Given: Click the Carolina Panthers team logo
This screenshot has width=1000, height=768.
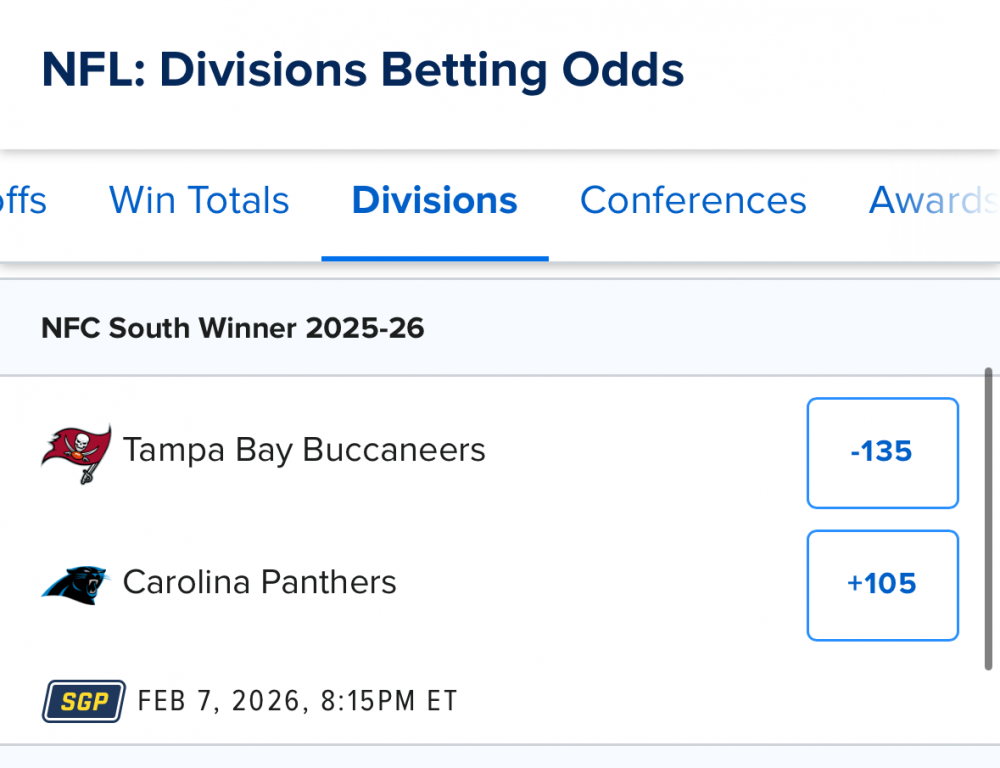Looking at the screenshot, I should tap(76, 584).
